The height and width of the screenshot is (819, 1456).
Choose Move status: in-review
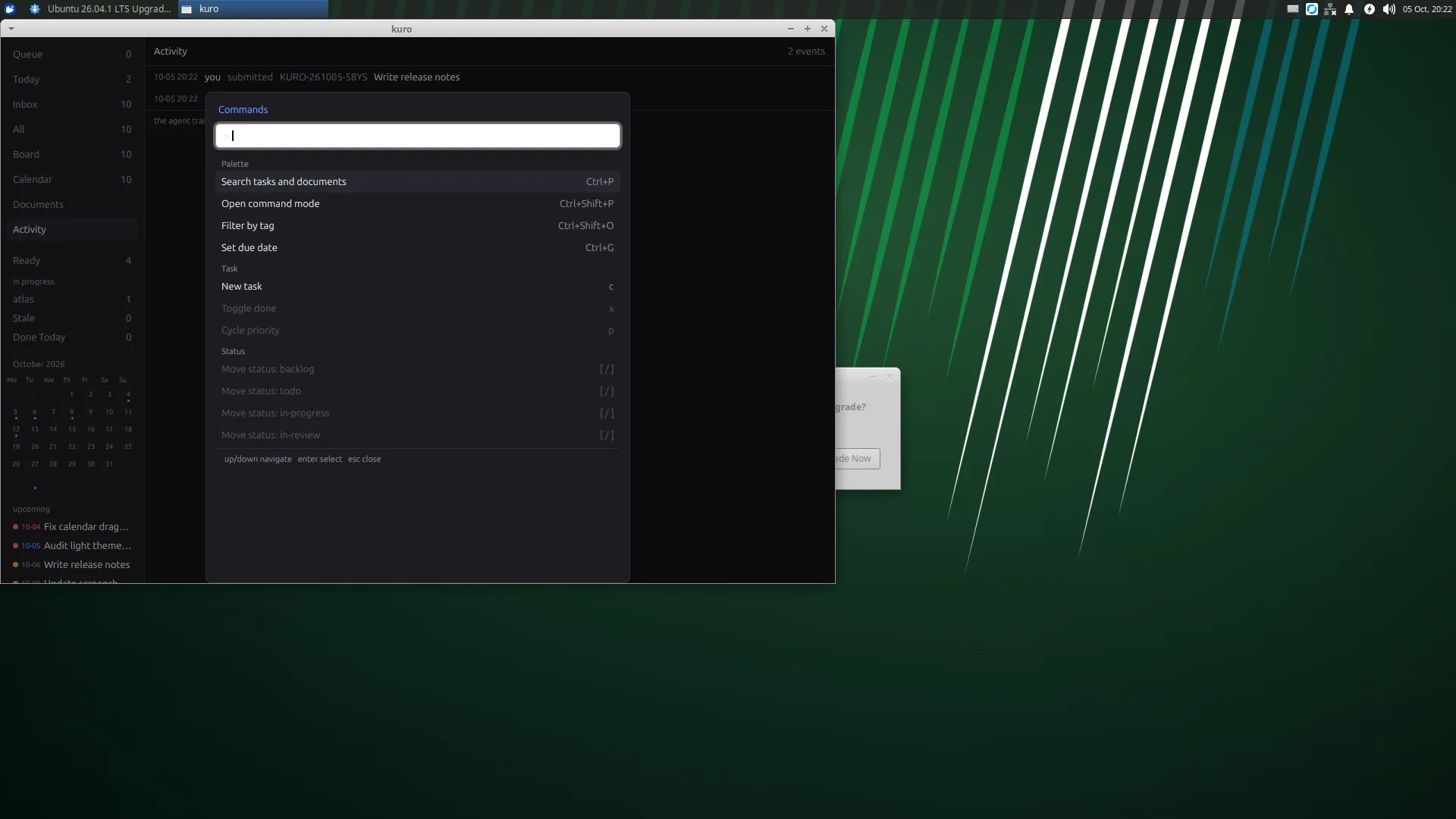418,435
